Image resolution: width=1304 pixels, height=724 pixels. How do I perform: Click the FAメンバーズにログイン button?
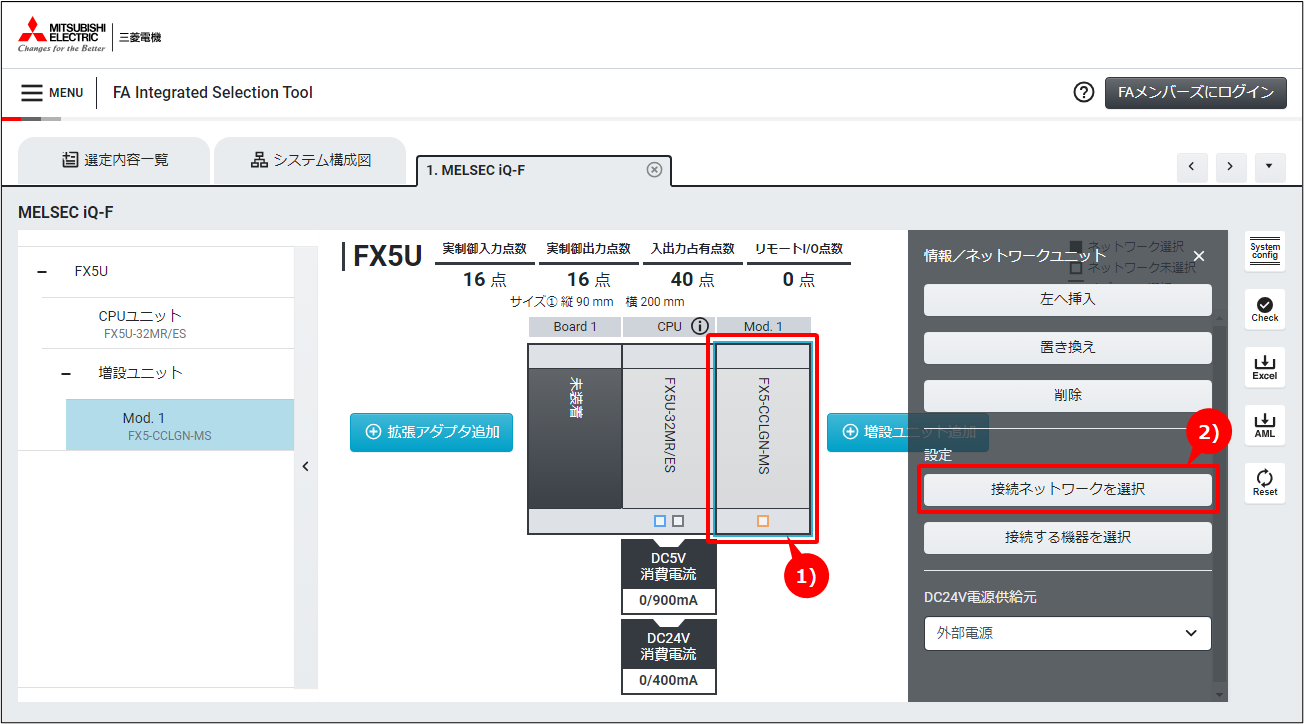pyautogui.click(x=1195, y=92)
